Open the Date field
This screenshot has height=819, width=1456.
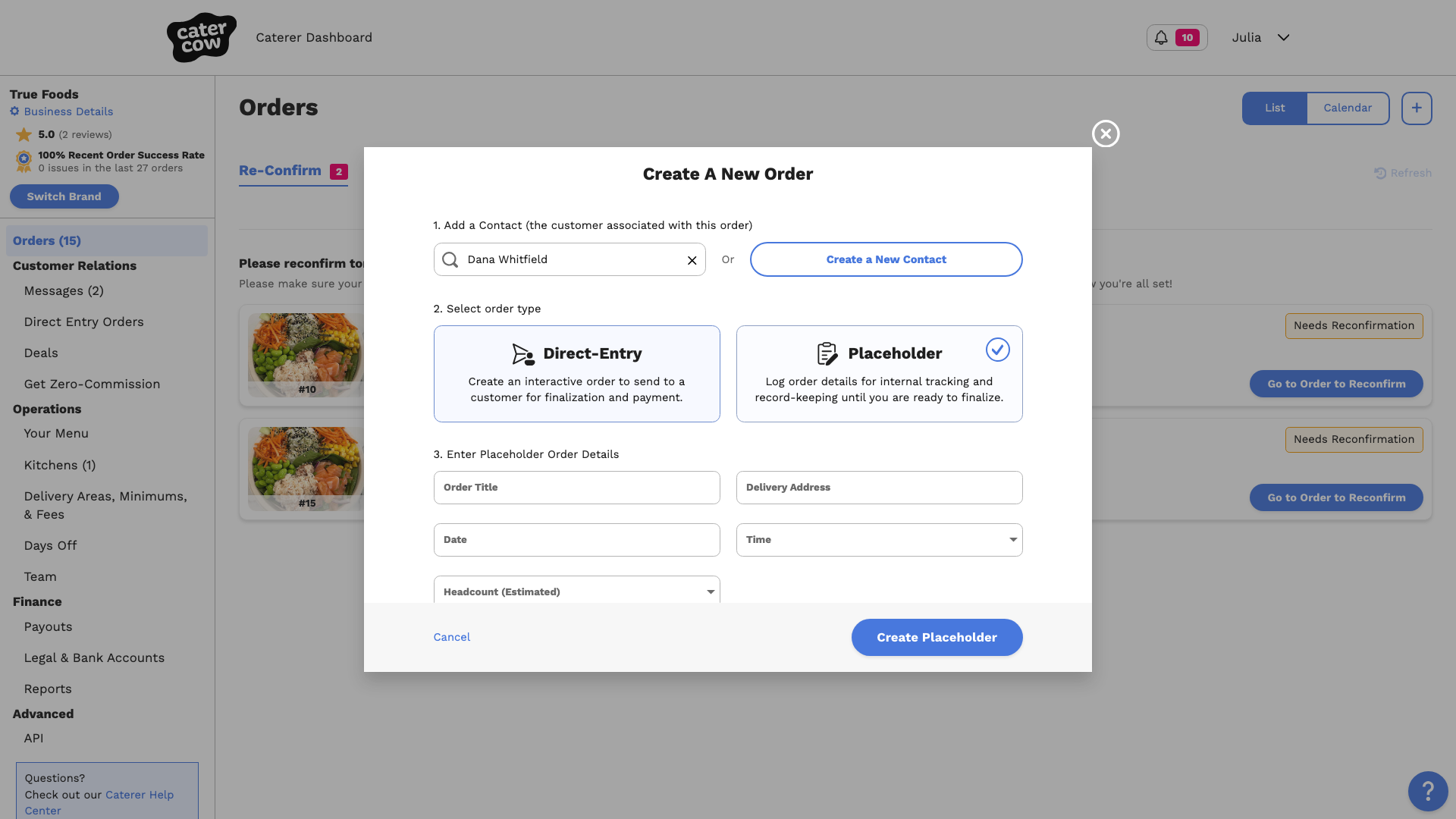(576, 540)
